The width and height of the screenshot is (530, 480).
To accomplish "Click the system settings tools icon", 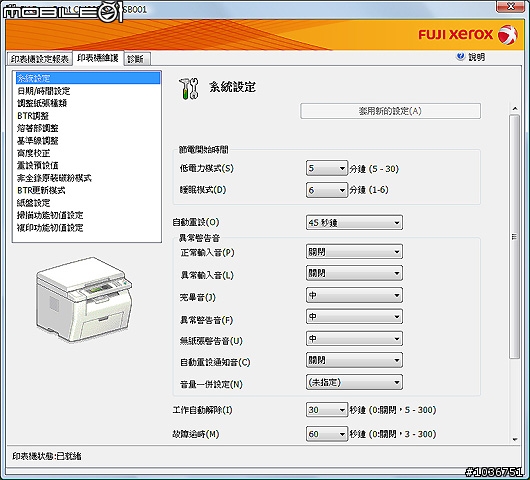I will (x=188, y=89).
